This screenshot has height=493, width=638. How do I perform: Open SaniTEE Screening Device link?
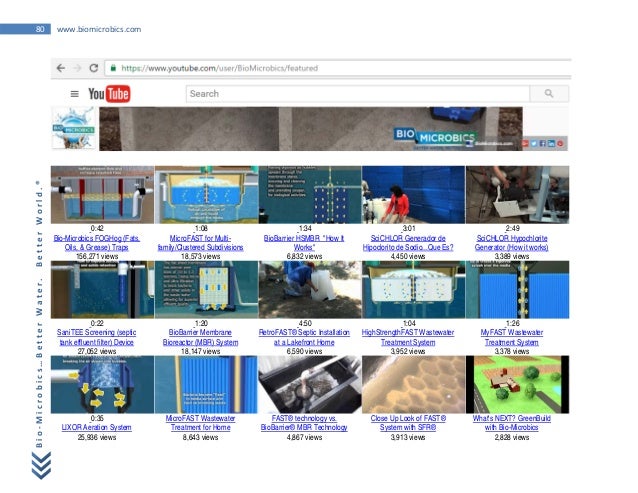pos(96,337)
